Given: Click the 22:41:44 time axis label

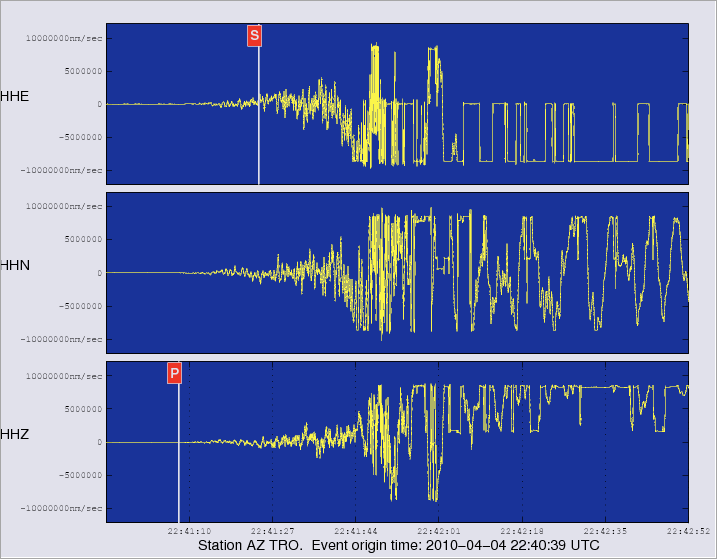Looking at the screenshot, I should click(356, 531).
